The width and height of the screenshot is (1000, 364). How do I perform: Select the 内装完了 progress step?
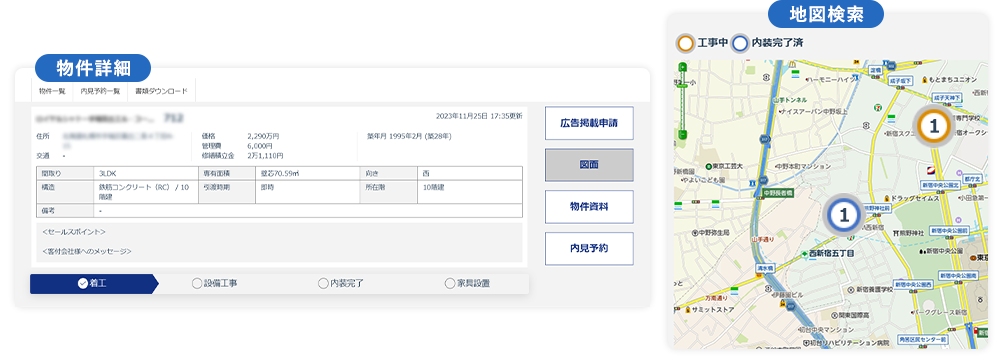click(341, 284)
